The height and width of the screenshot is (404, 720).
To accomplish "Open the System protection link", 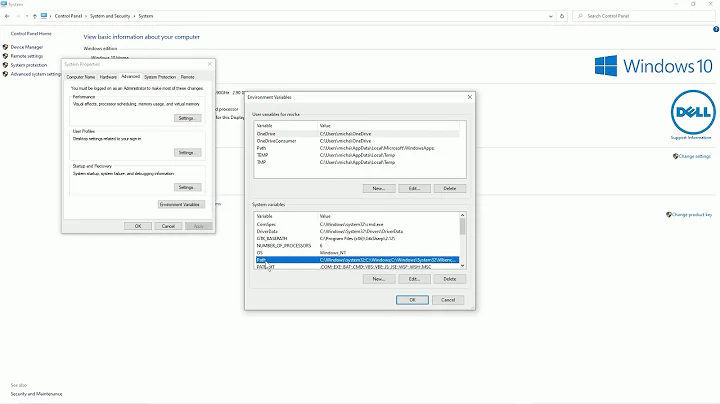I will click(29, 65).
